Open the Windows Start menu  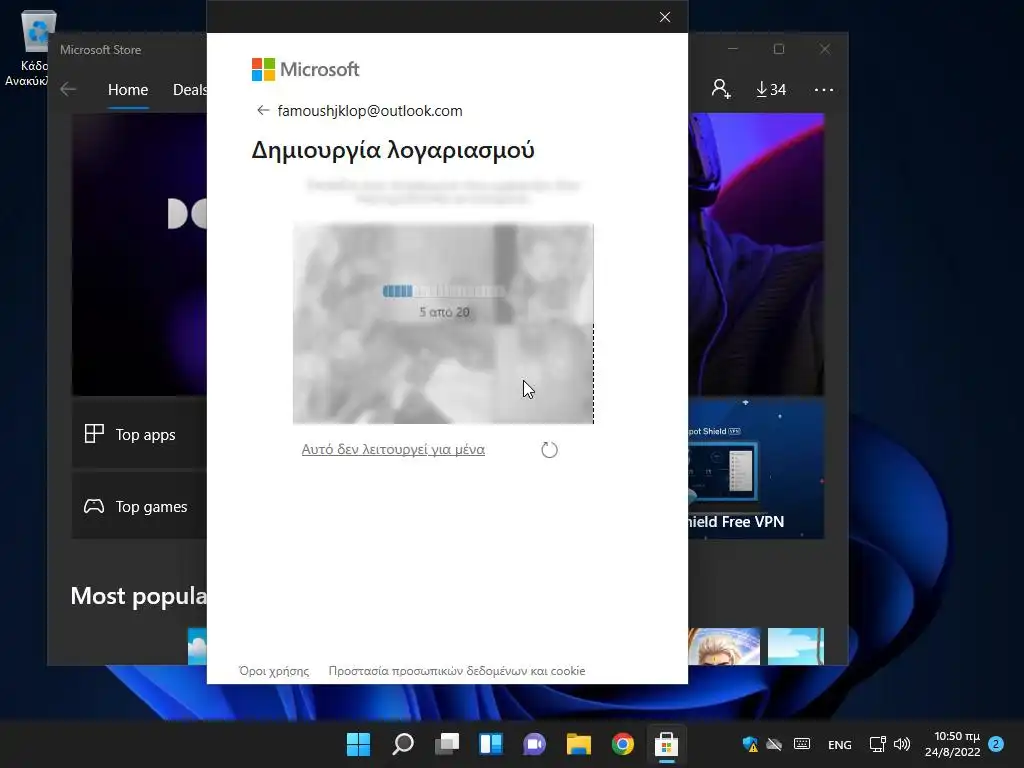tap(359, 744)
